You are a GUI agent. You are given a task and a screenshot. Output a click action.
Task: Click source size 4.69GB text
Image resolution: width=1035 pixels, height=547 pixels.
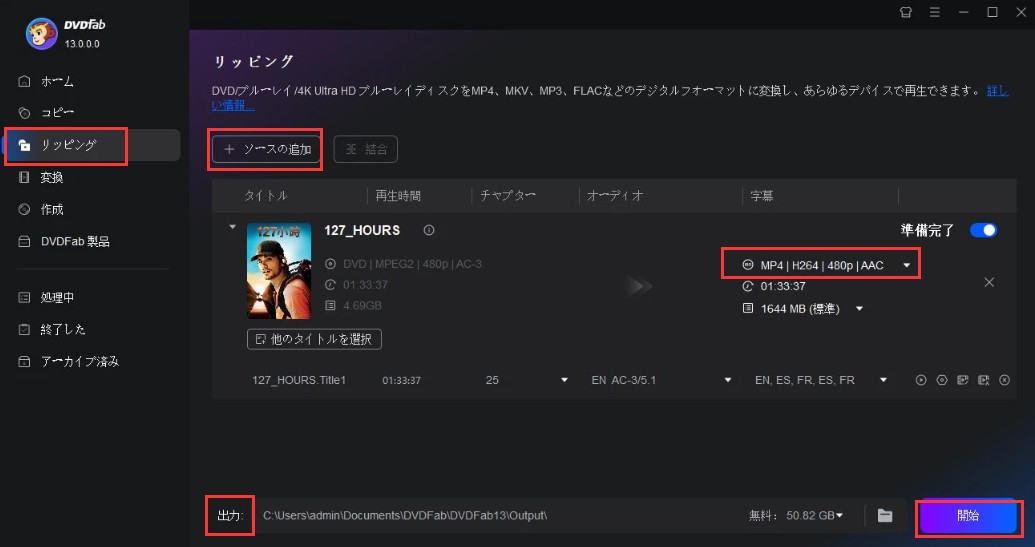click(x=362, y=306)
